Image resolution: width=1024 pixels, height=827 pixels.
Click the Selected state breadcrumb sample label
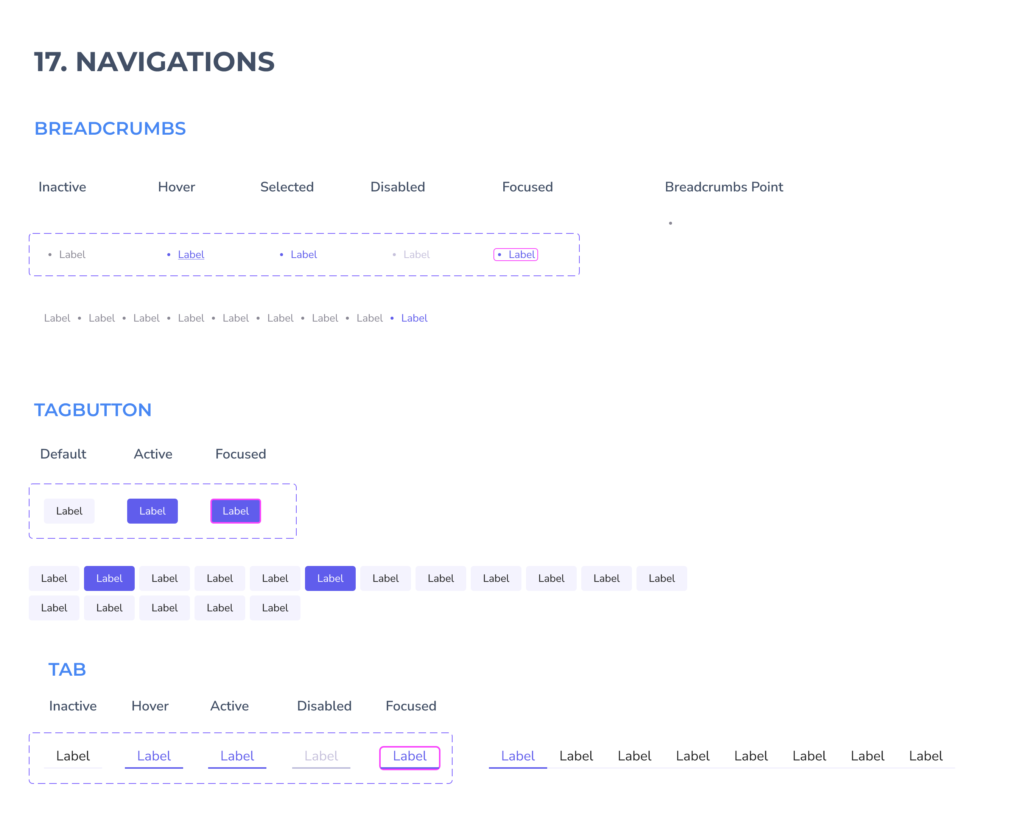303,255
